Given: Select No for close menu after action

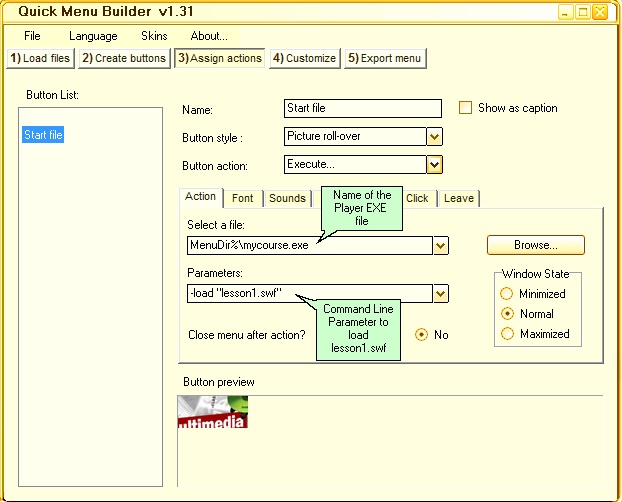Looking at the screenshot, I should [421, 334].
